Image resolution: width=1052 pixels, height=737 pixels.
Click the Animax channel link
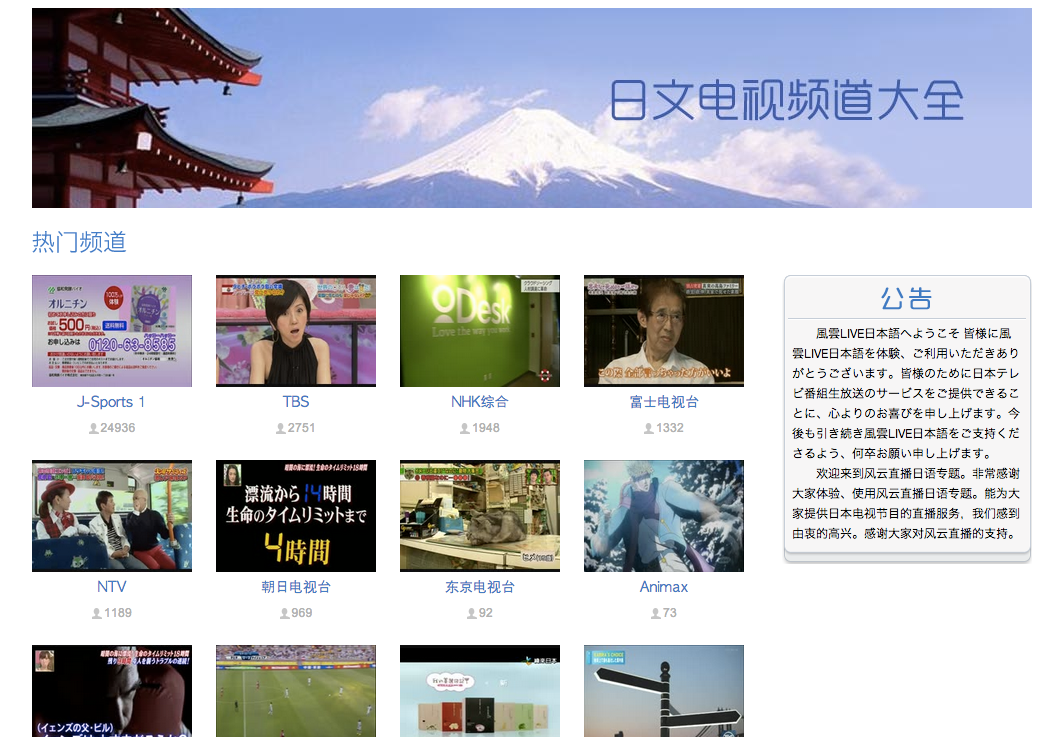click(664, 587)
